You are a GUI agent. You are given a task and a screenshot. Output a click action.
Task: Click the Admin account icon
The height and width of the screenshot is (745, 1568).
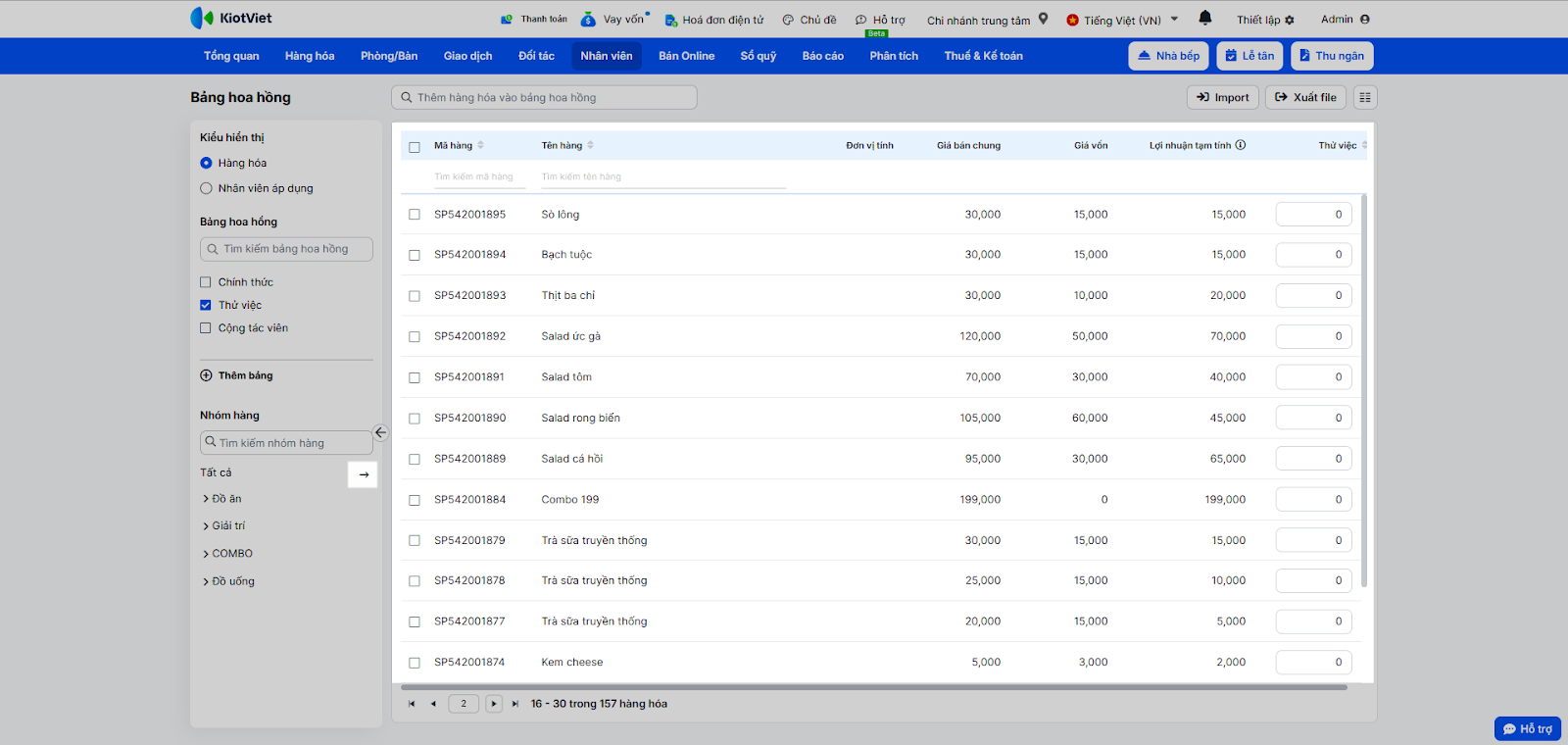(x=1365, y=20)
